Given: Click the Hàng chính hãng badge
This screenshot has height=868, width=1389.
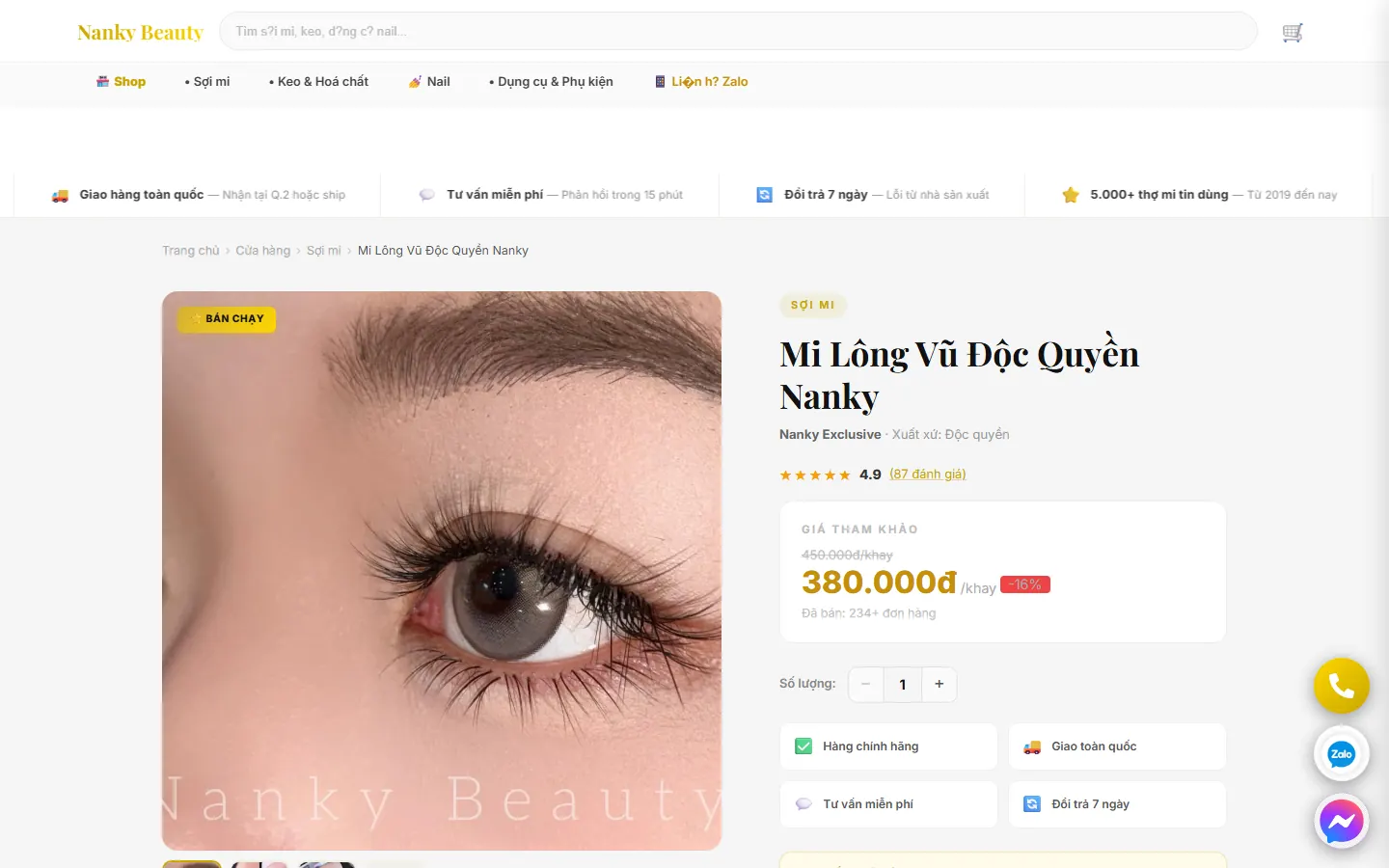Looking at the screenshot, I should click(888, 746).
